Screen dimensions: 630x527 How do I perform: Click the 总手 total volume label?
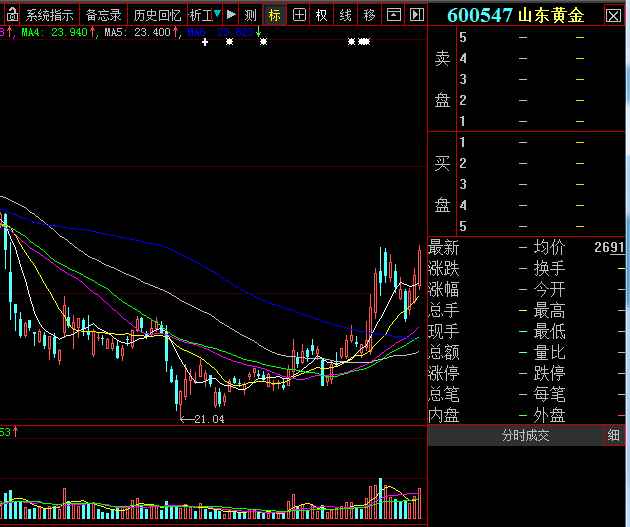(444, 310)
